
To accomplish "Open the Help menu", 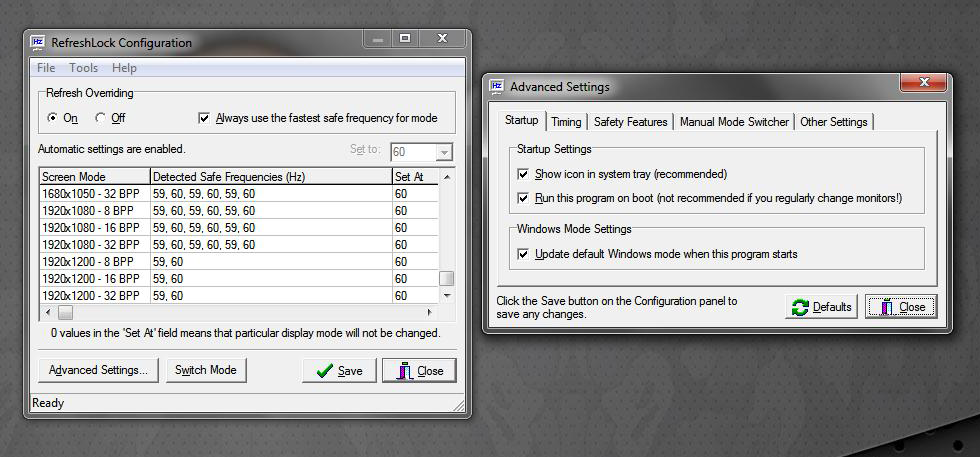I will point(124,68).
